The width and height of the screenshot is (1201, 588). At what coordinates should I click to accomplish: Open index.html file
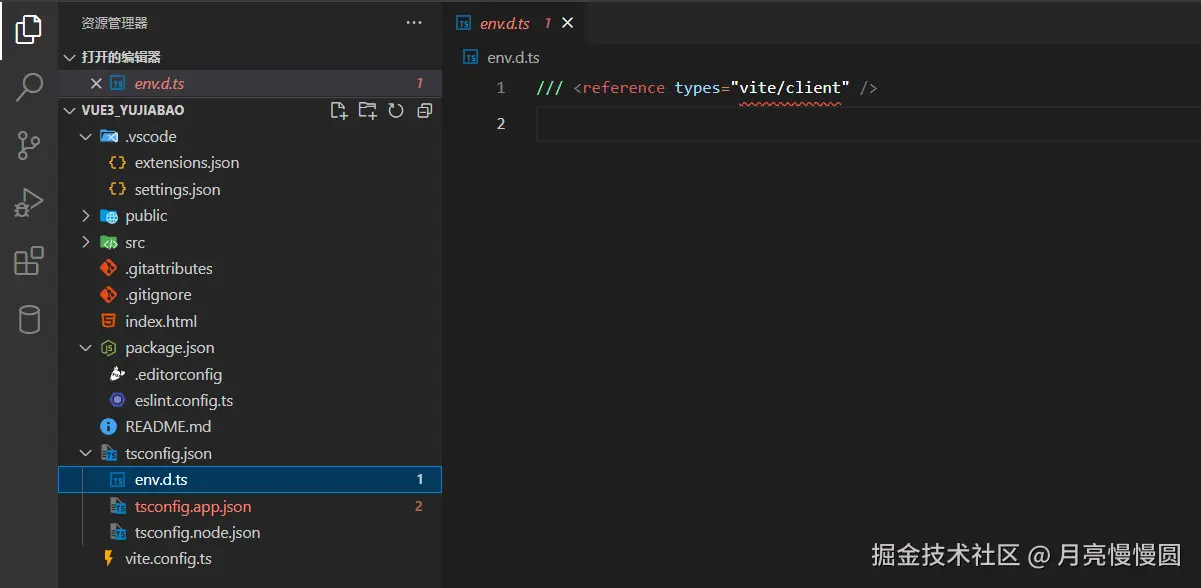point(161,321)
